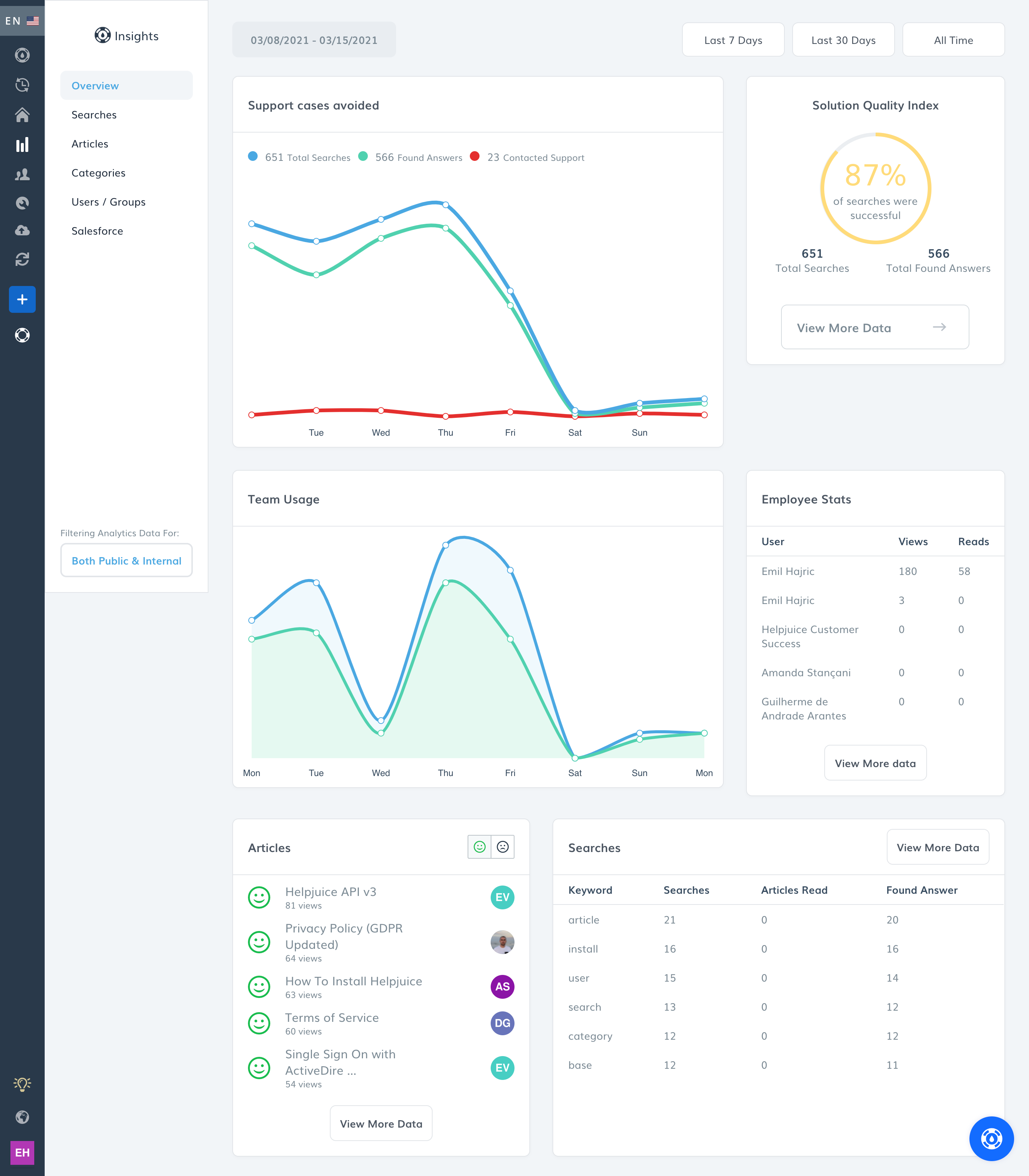Click the Helpjuice API v3 article link
The image size is (1029, 1176).
coord(331,892)
